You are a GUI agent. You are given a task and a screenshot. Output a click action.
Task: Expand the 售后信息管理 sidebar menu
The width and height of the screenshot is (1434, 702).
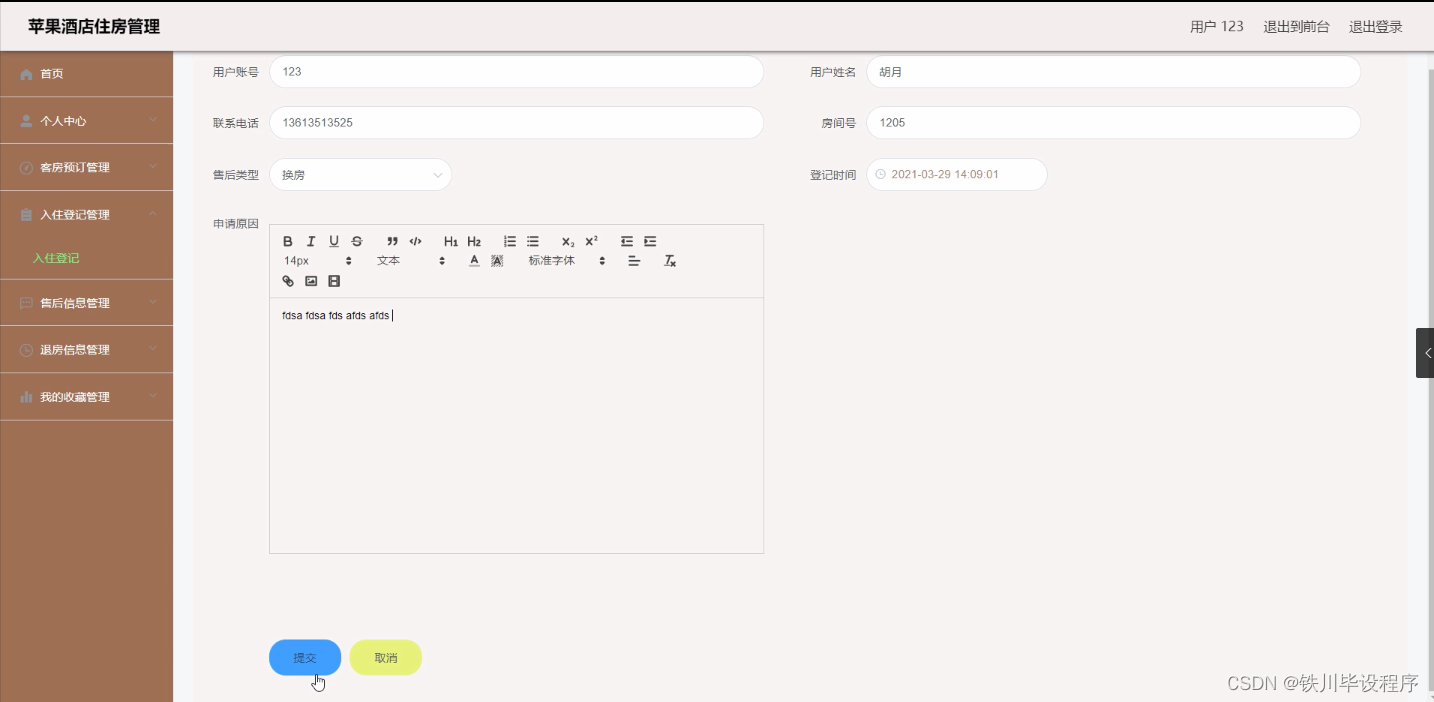click(x=86, y=303)
